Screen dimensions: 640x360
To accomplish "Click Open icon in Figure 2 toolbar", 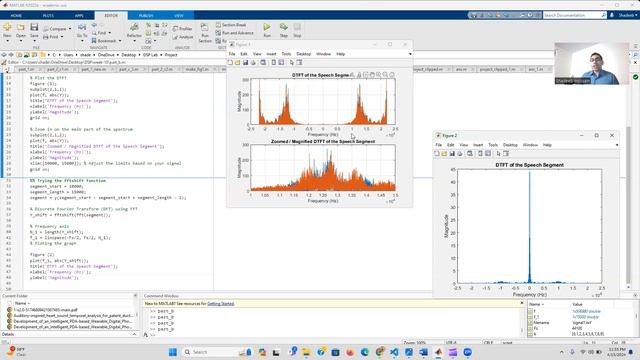I will 444,153.
